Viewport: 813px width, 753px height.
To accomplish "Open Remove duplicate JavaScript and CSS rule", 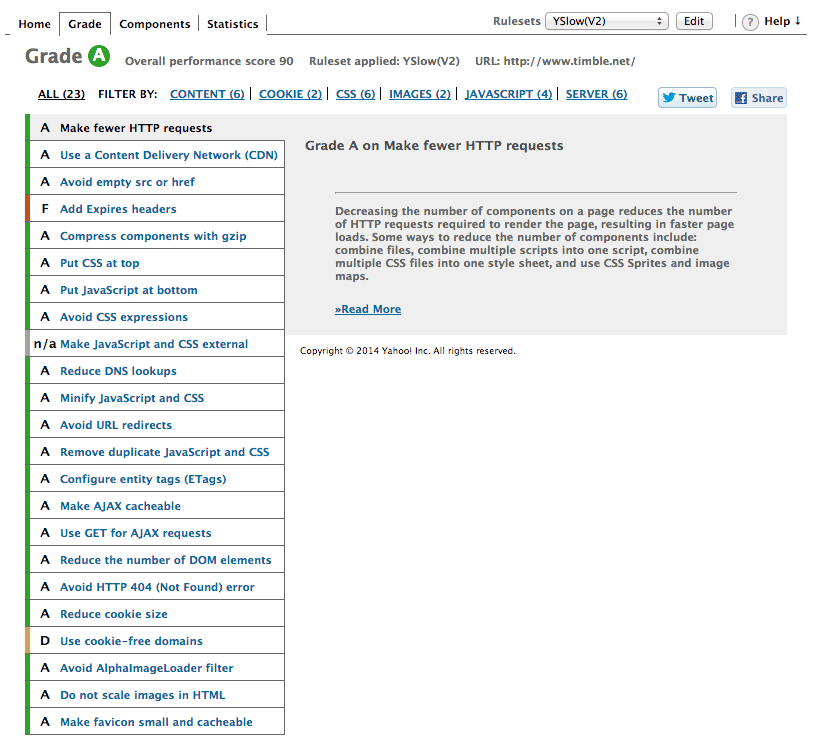I will [157, 451].
